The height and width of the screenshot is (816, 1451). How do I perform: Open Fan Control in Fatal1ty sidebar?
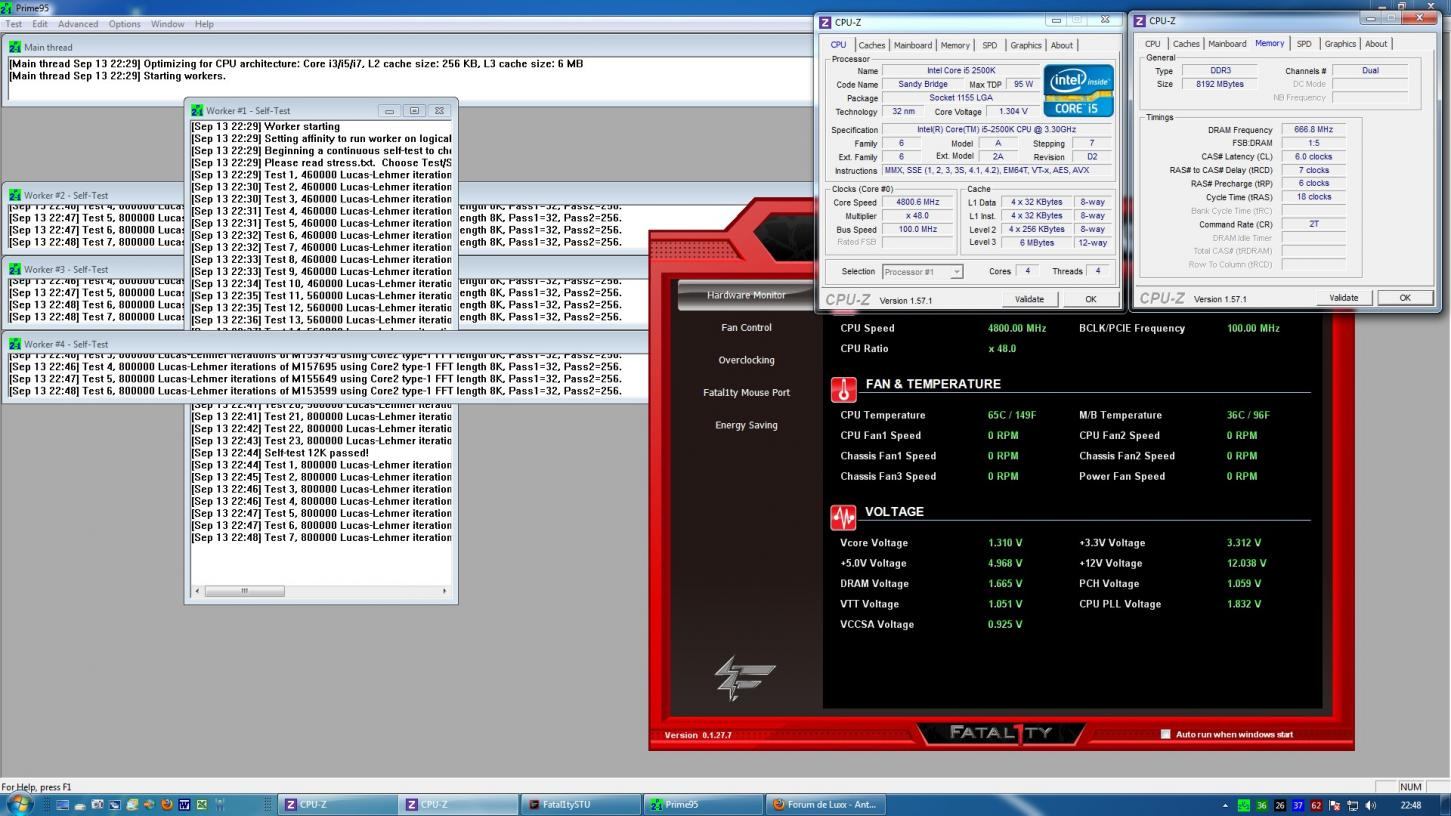pos(747,328)
